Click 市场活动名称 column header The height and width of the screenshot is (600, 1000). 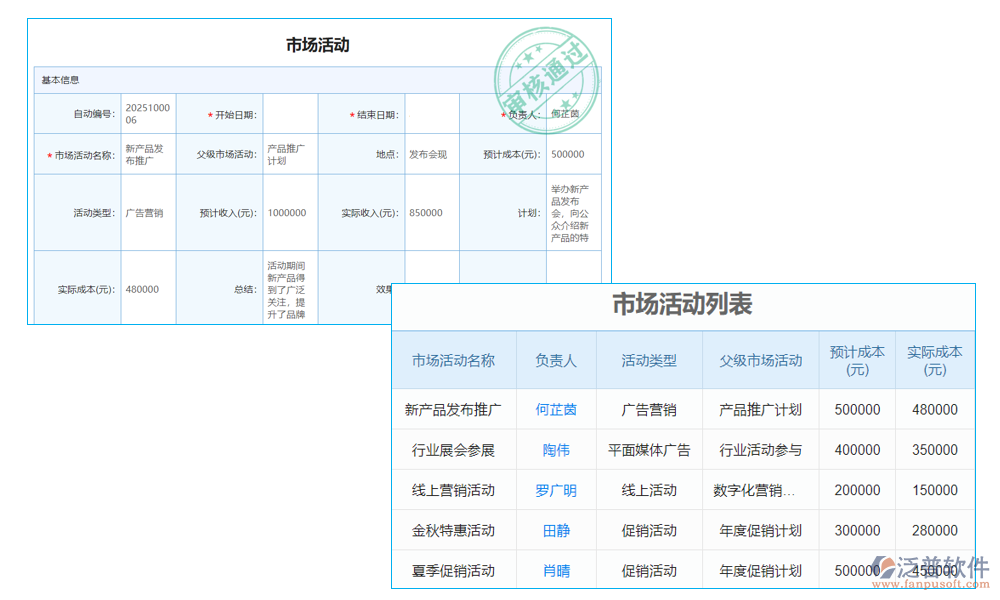click(x=454, y=360)
